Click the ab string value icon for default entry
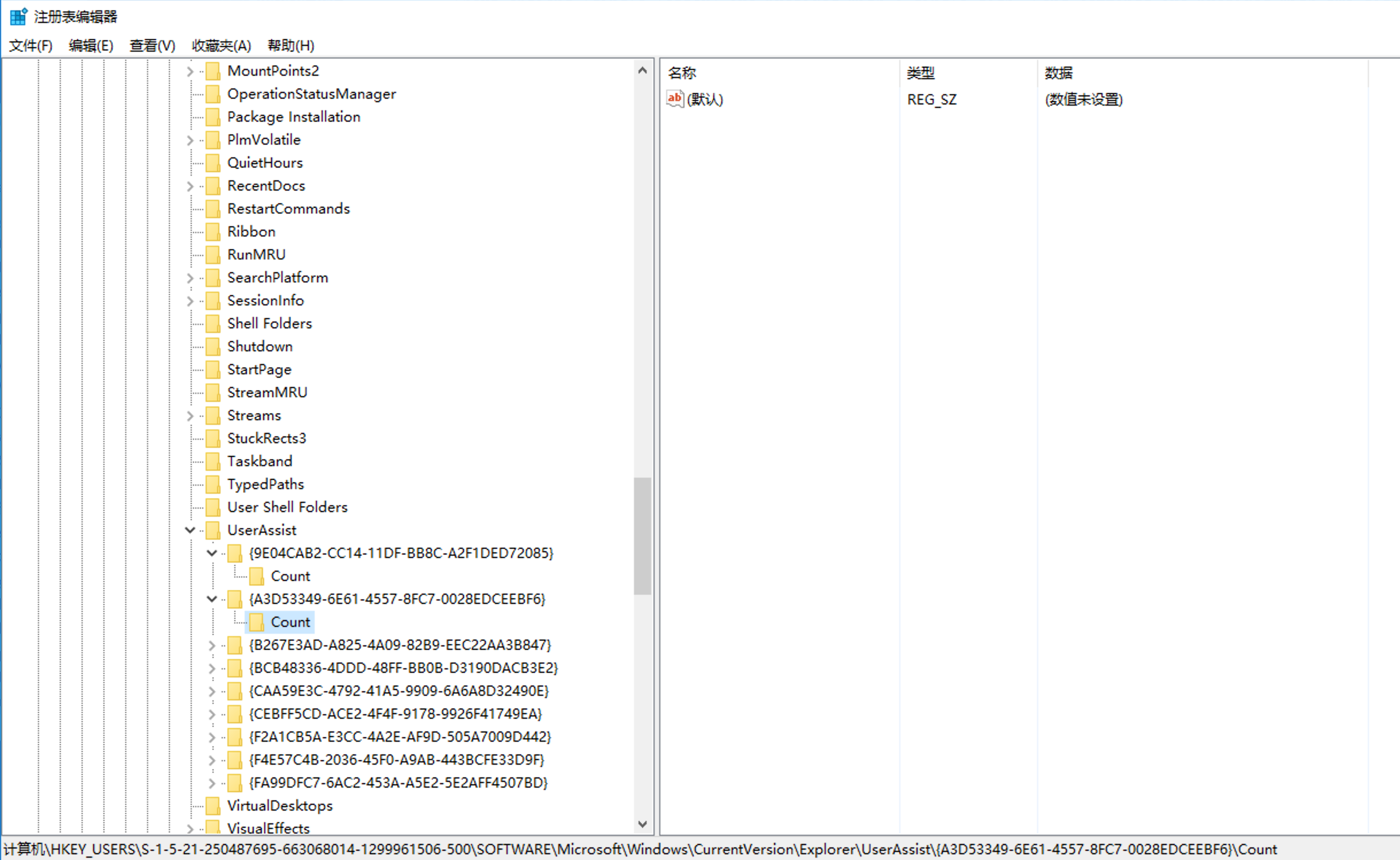 coord(674,99)
